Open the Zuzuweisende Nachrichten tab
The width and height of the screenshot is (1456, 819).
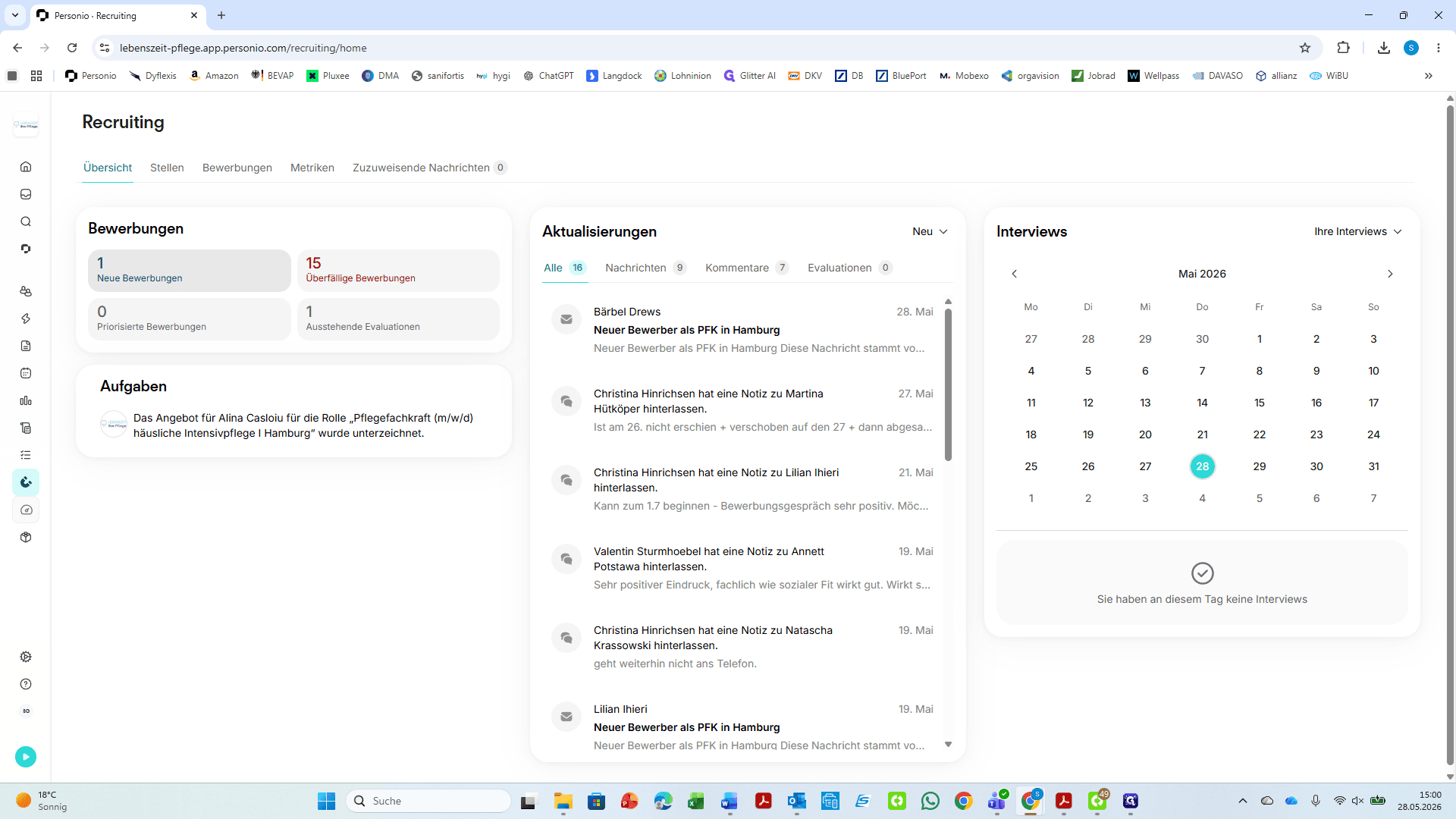[429, 168]
